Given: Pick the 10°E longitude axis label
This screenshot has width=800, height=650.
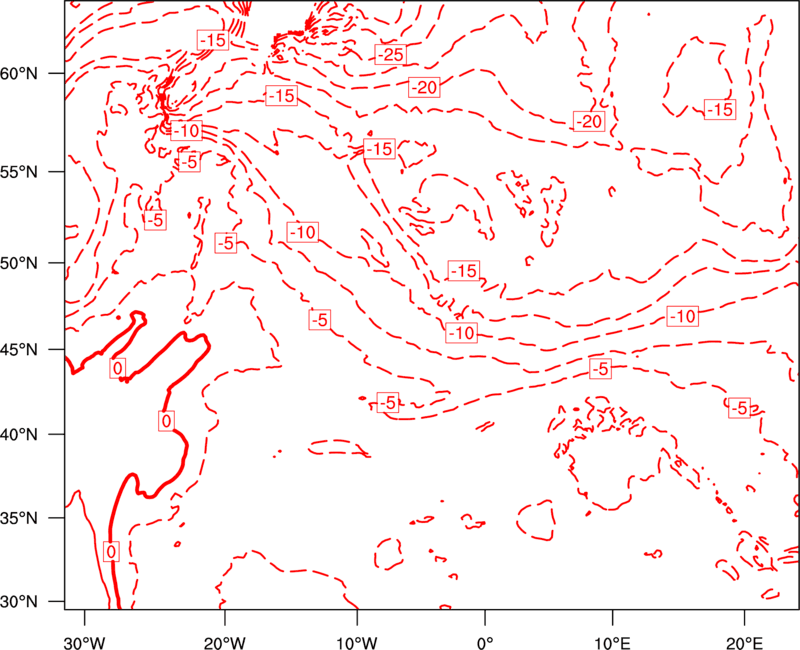Looking at the screenshot, I should (612, 642).
